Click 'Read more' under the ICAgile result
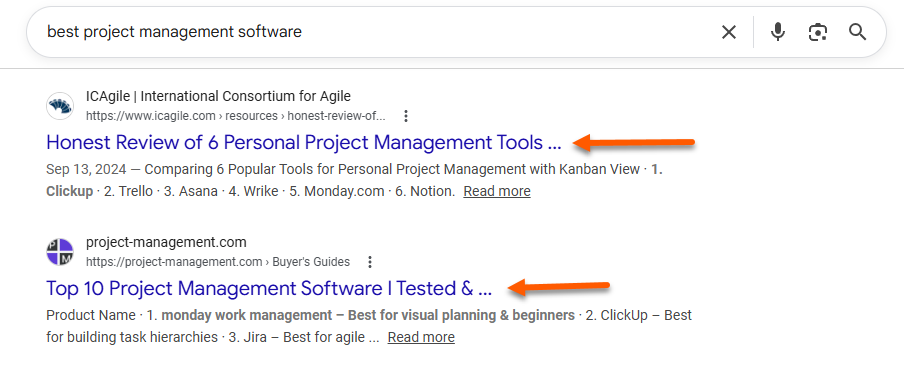The height and width of the screenshot is (370, 904). (497, 191)
